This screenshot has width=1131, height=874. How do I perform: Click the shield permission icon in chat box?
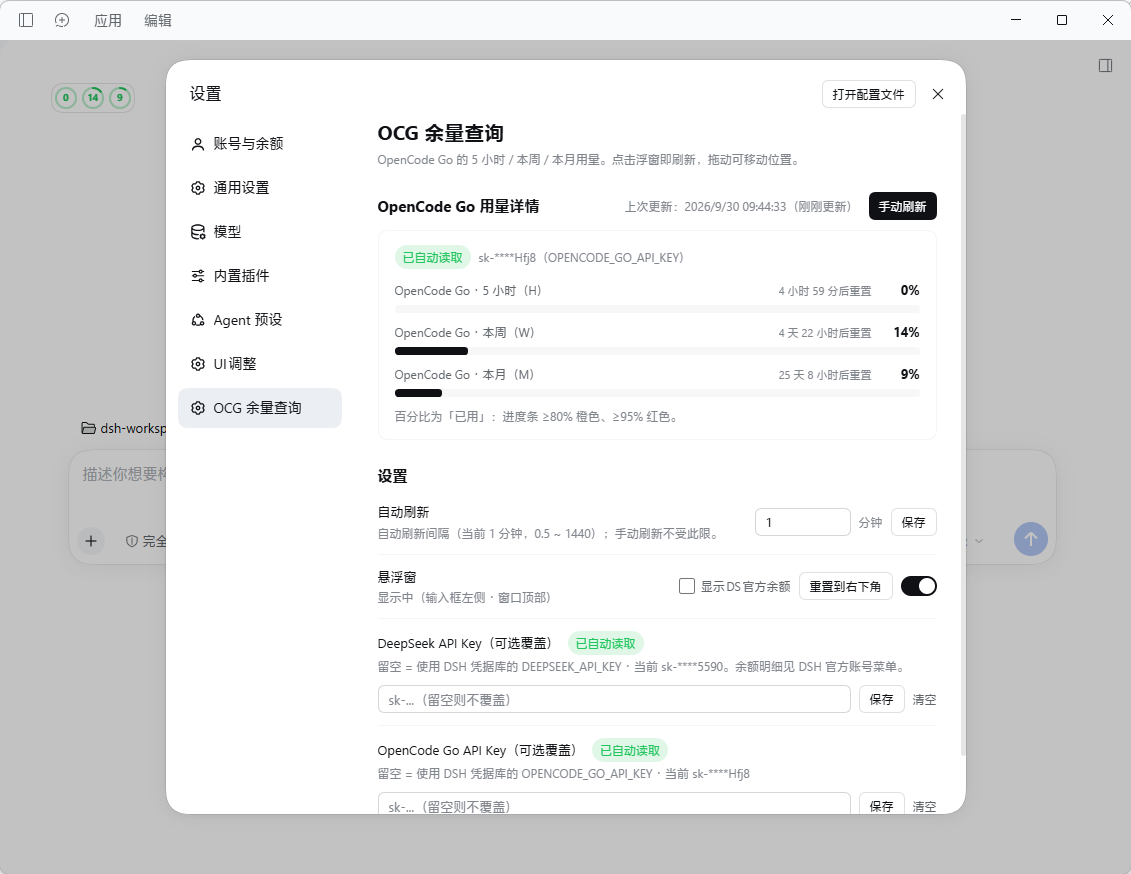tap(132, 541)
